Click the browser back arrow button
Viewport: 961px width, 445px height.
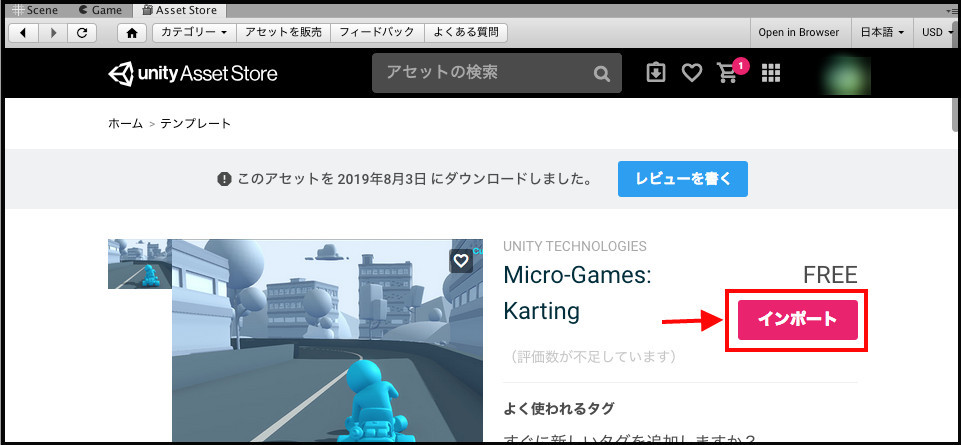(x=24, y=32)
